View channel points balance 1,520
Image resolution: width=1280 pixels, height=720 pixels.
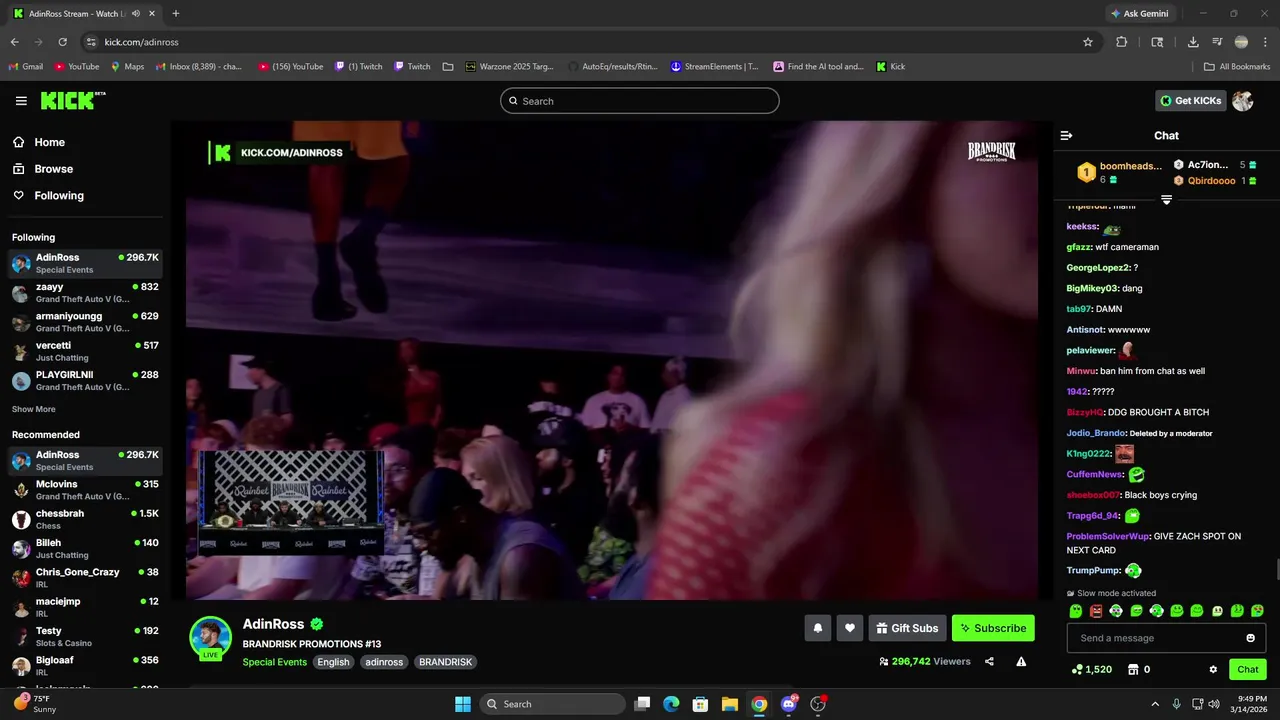(x=1091, y=669)
